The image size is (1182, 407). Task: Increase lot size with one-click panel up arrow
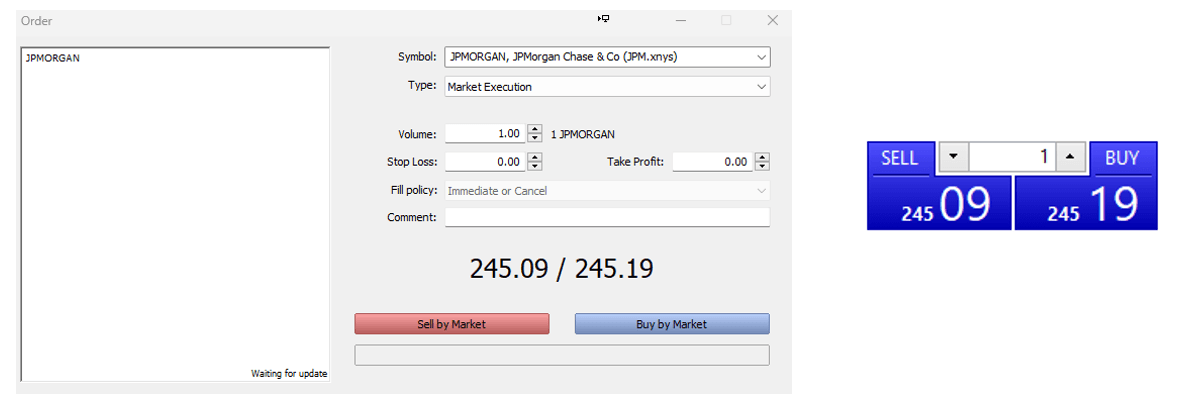click(1071, 157)
